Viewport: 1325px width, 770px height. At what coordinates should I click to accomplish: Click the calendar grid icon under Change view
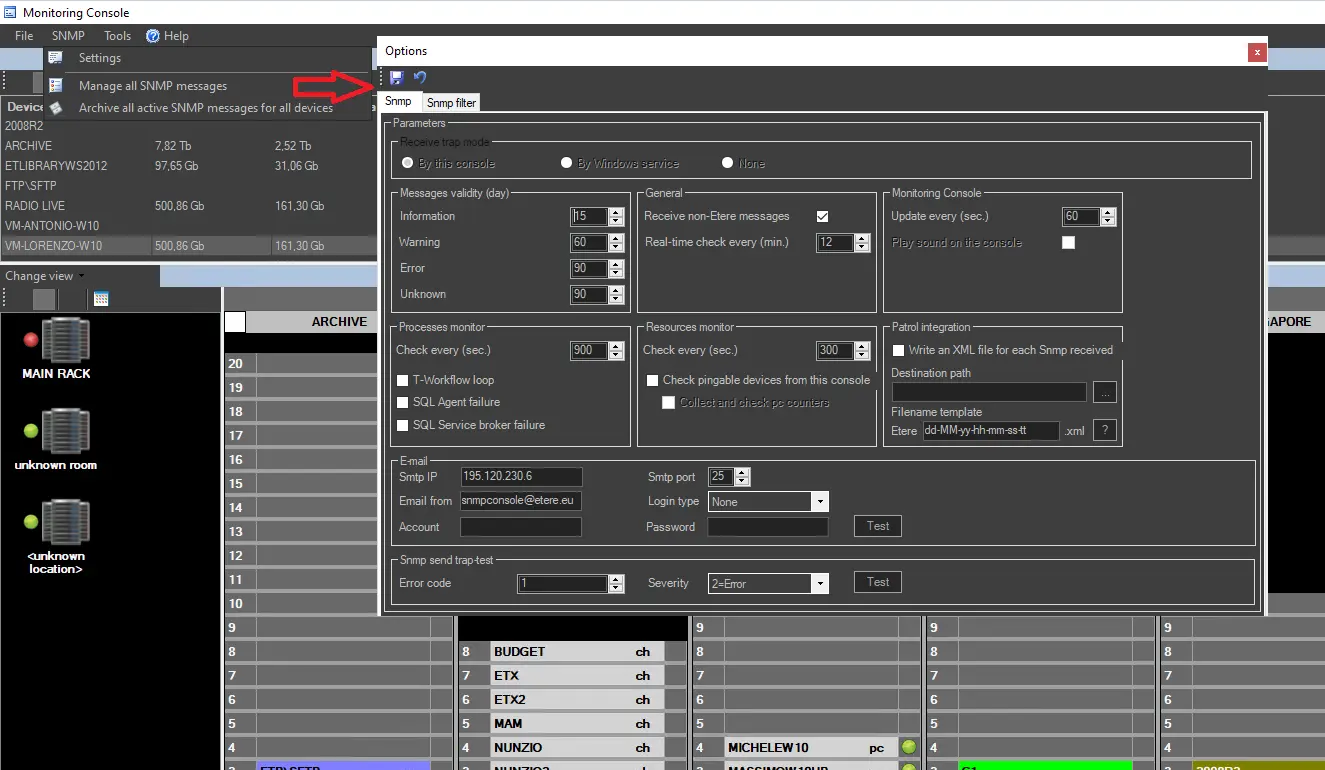pos(101,298)
